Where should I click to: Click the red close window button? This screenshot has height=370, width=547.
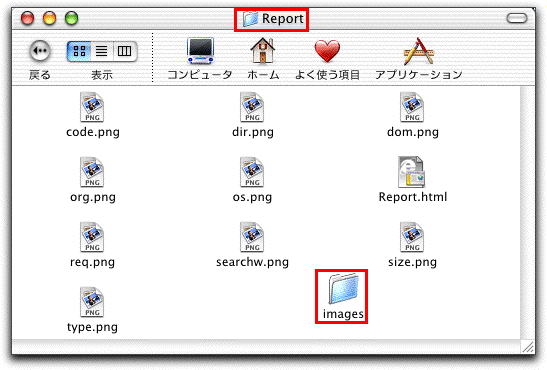(28, 18)
